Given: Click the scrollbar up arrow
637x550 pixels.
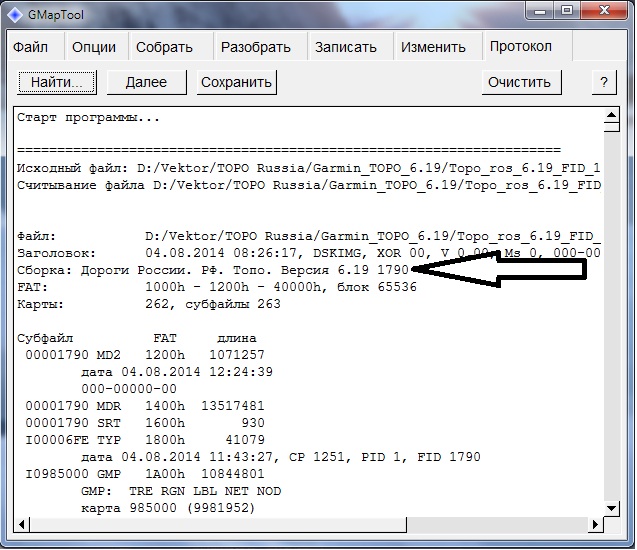Looking at the screenshot, I should (612, 118).
